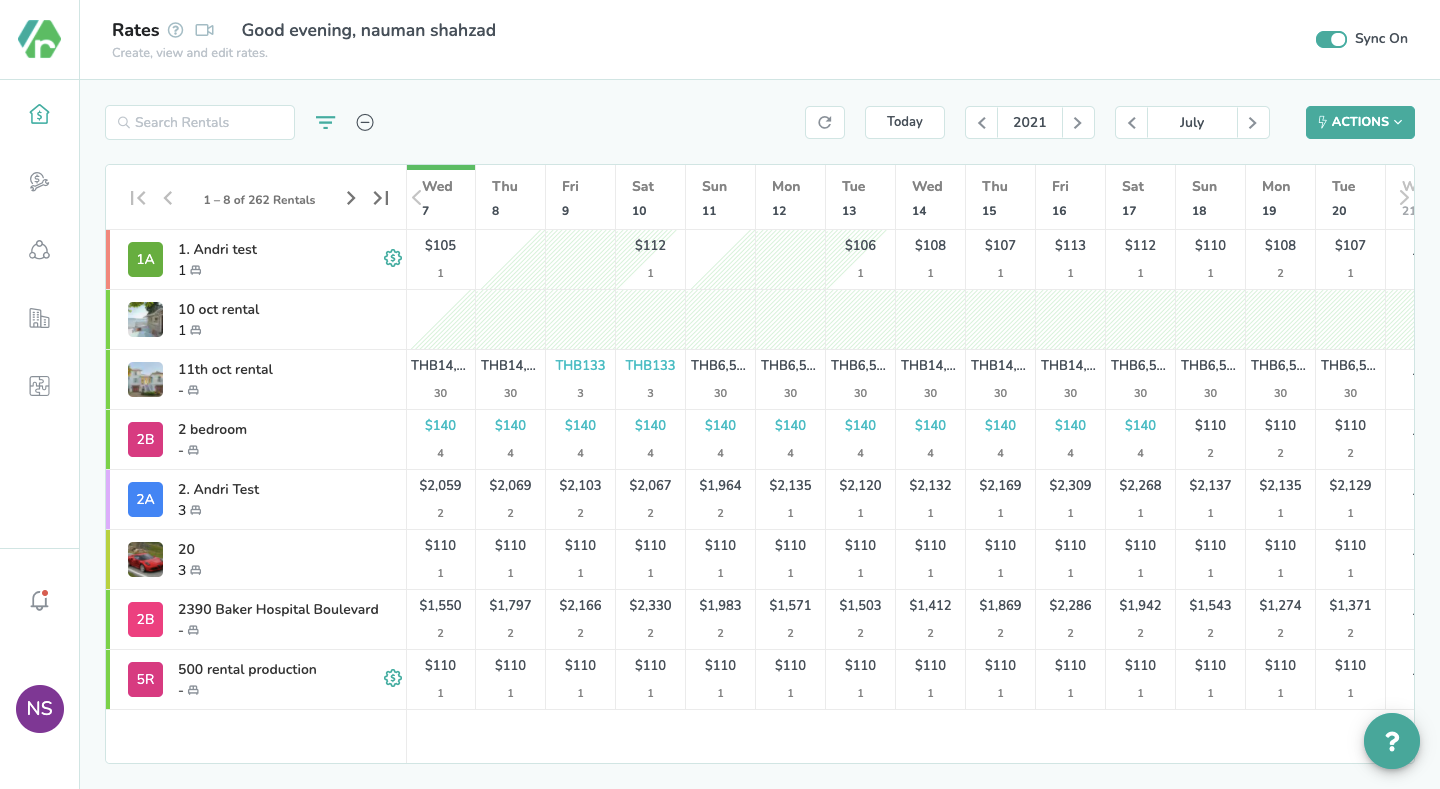Move calendar dates forward using the right chevron
Image resolution: width=1440 pixels, height=789 pixels.
pos(1404,198)
